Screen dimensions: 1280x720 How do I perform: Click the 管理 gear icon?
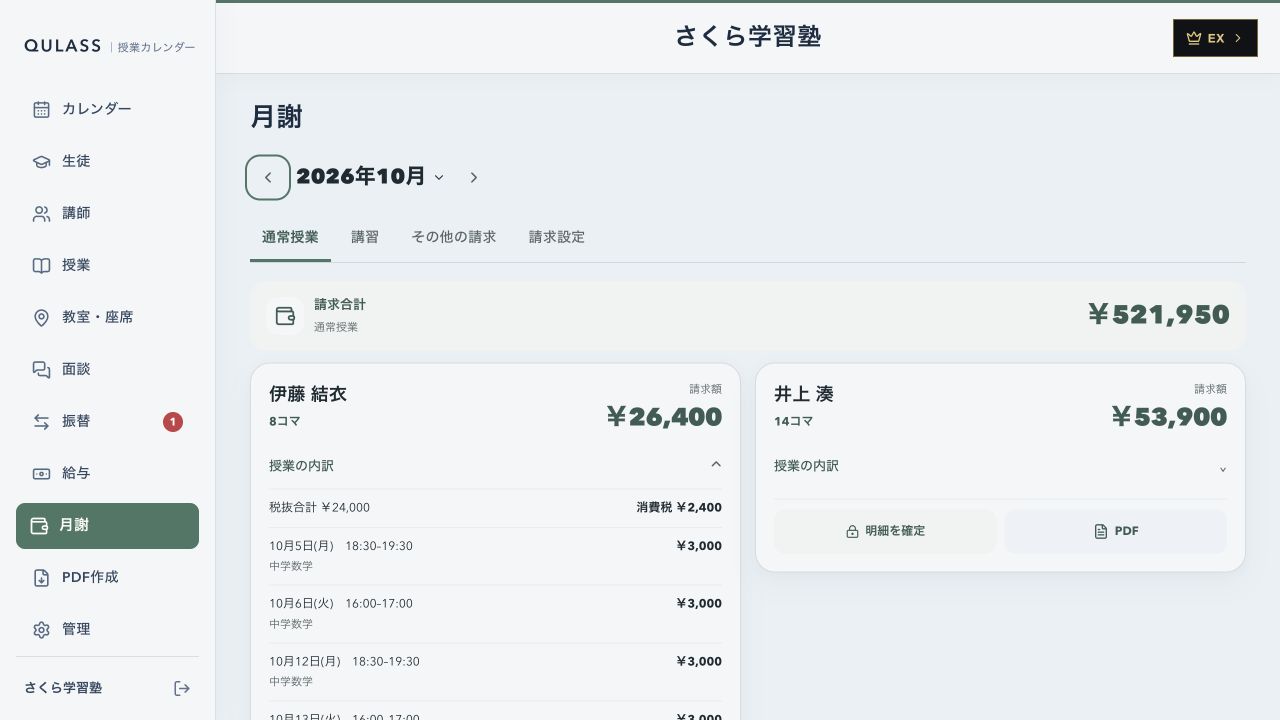click(x=41, y=629)
